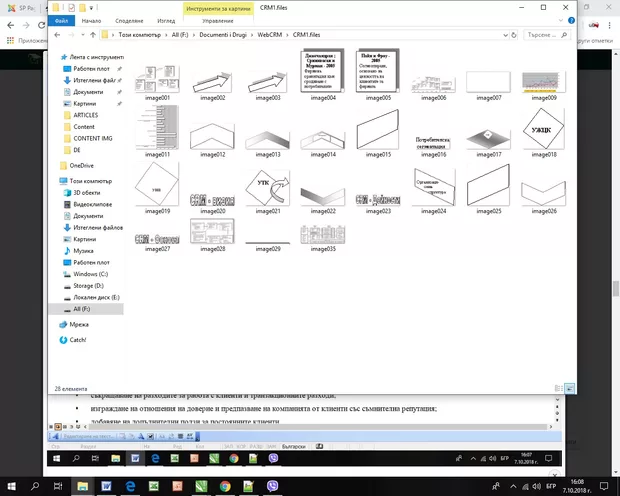Open OneDrive in navigation pane

coord(81,165)
